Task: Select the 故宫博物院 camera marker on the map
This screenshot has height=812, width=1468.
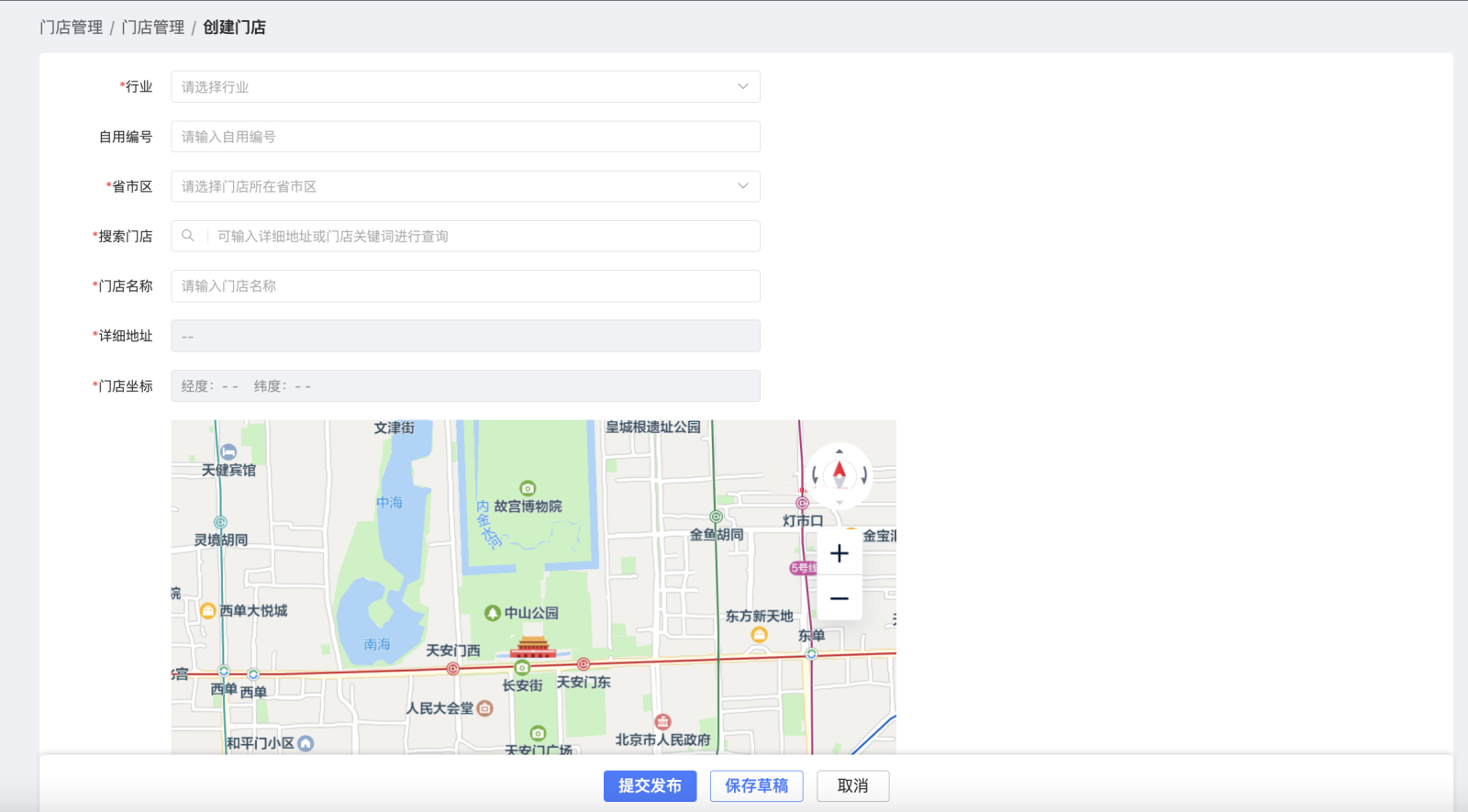Action: [x=528, y=488]
